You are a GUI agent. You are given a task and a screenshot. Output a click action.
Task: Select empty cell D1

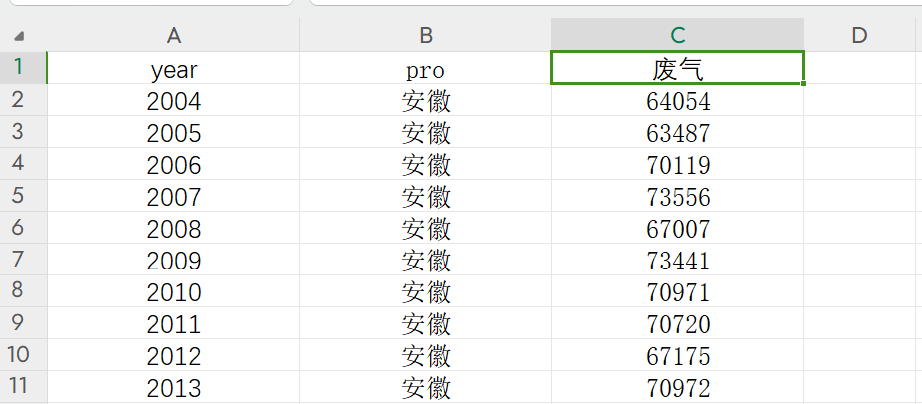pyautogui.click(x=859, y=69)
